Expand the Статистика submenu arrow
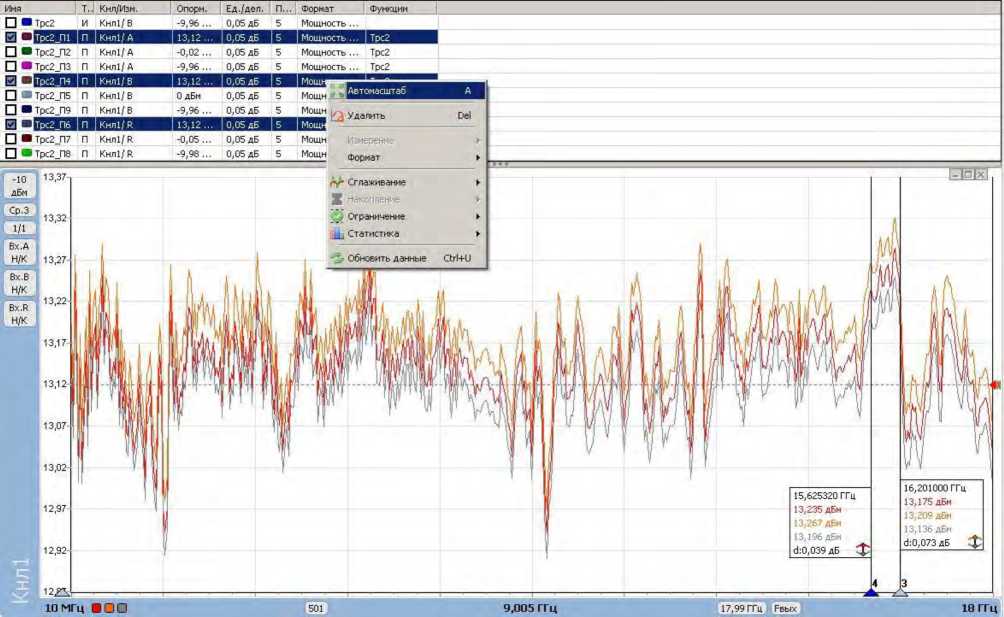The image size is (1004, 617). [x=478, y=234]
